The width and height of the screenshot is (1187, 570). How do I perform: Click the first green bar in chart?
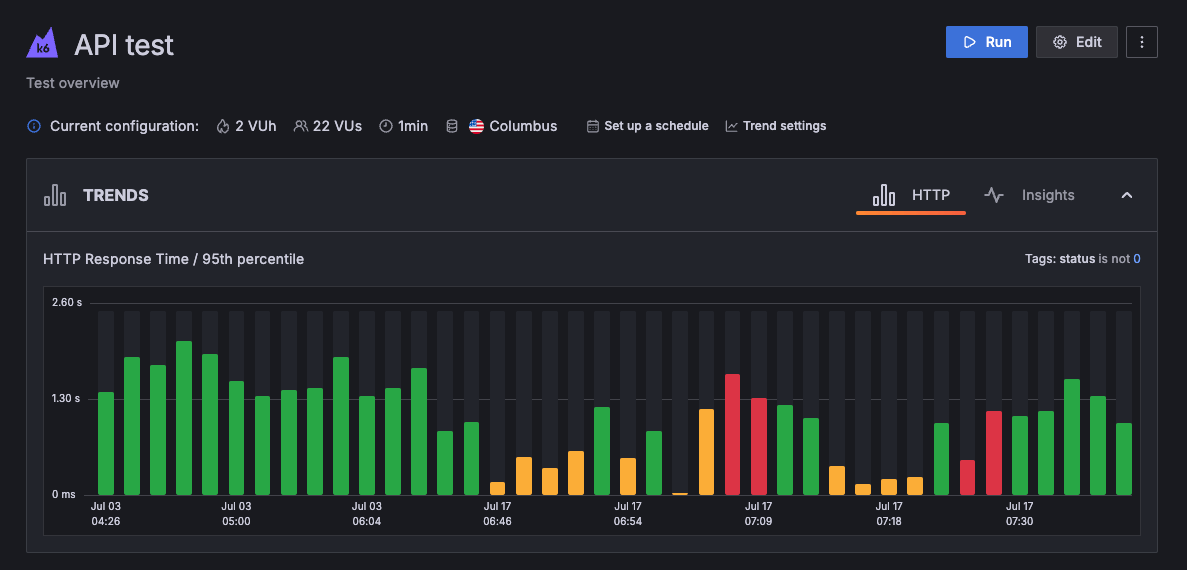point(106,443)
